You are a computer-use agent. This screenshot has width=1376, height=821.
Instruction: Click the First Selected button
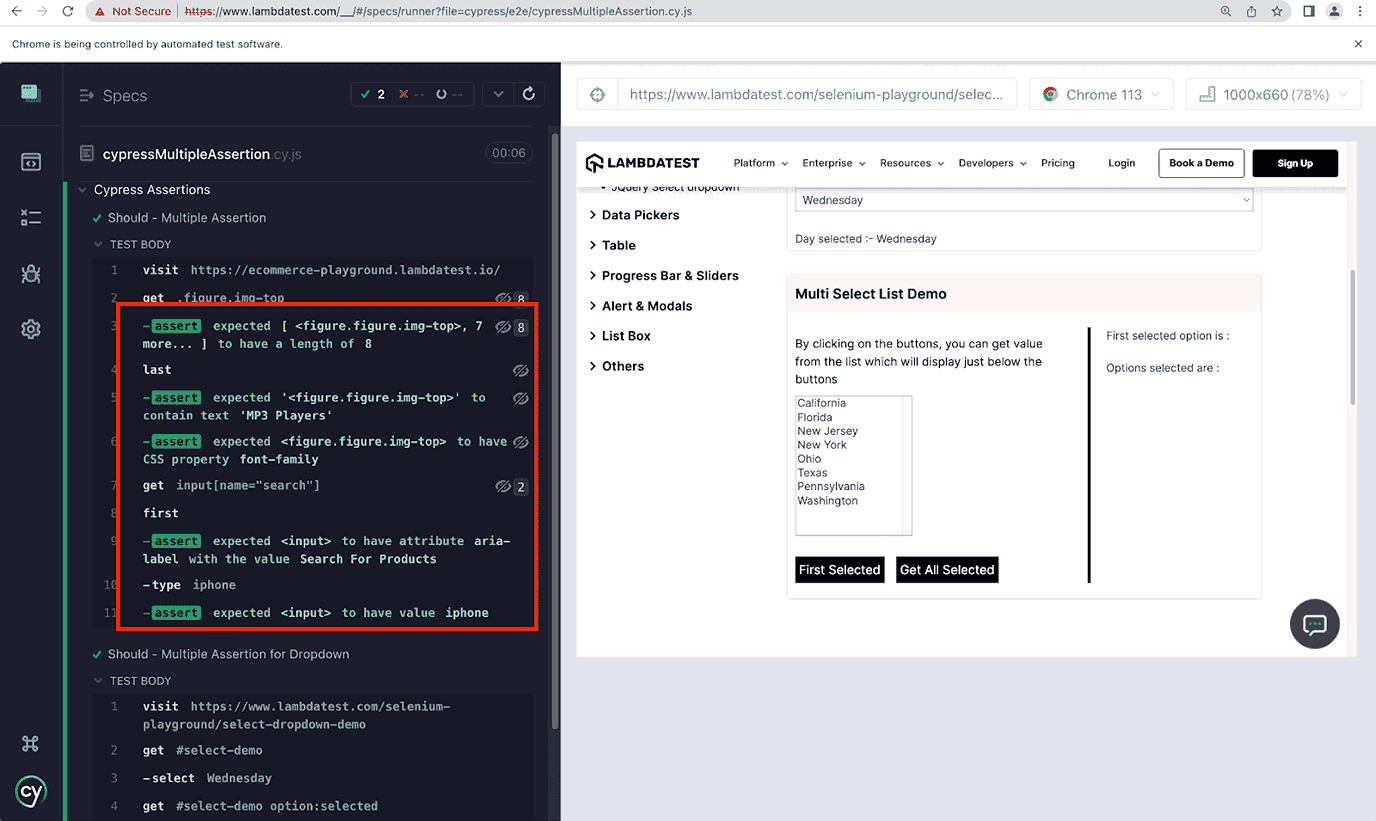coord(839,569)
